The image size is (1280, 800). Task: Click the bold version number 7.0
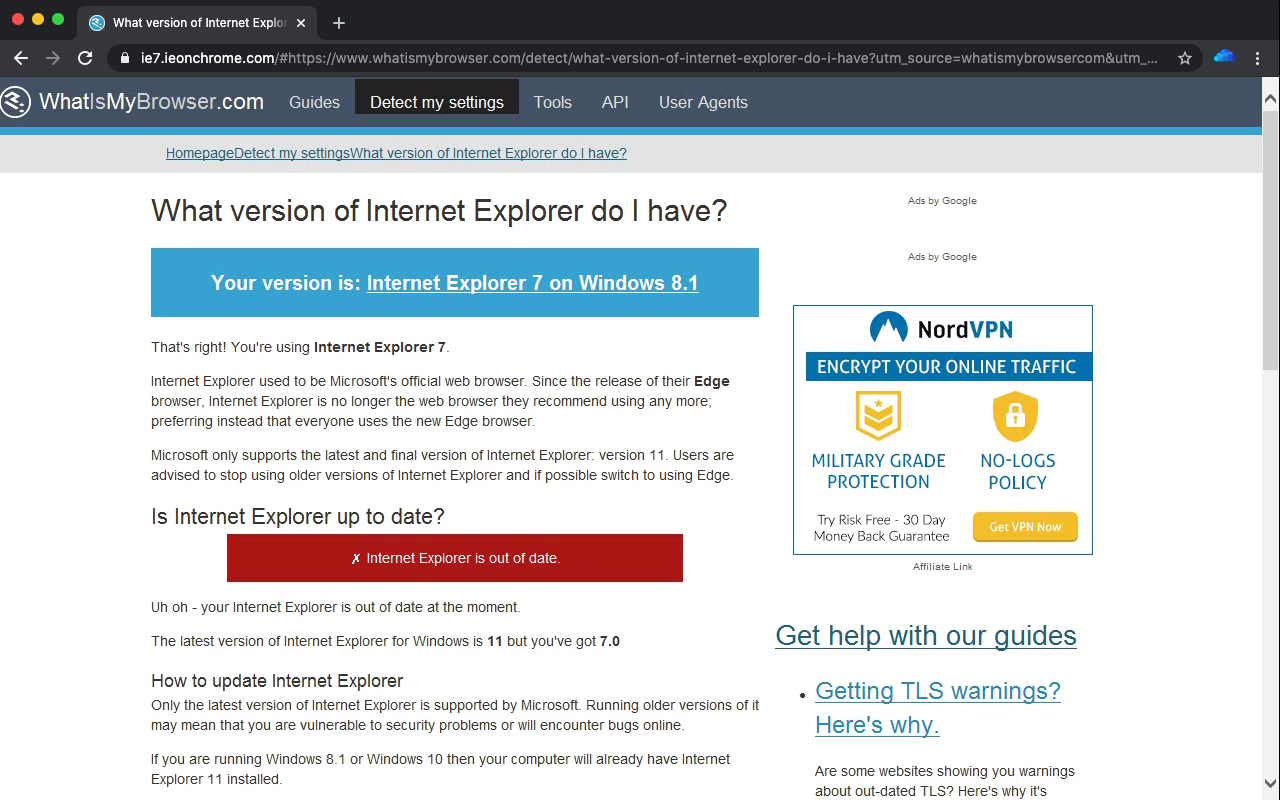coord(610,641)
